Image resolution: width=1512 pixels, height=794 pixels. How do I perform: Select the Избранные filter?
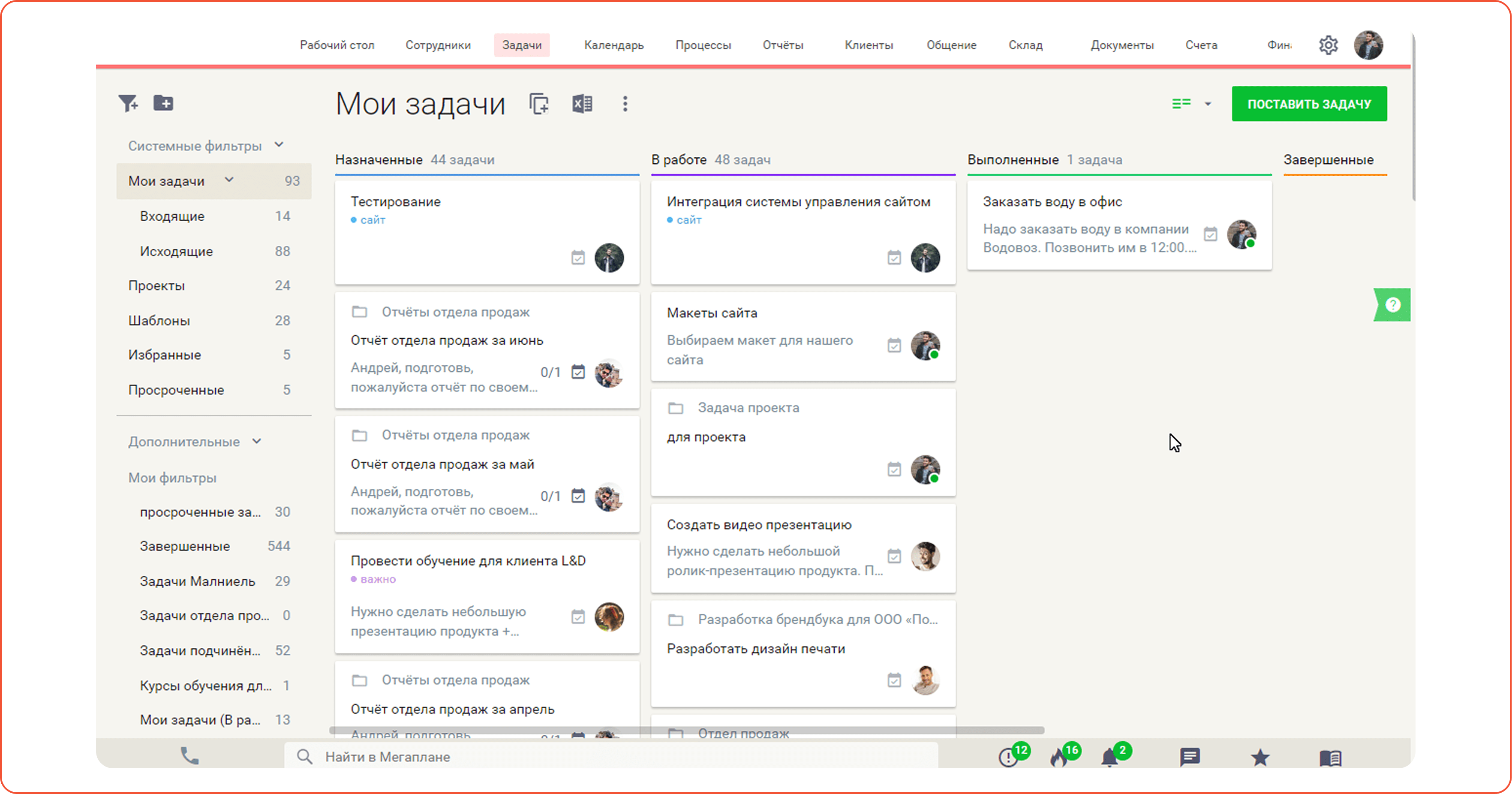[214, 355]
